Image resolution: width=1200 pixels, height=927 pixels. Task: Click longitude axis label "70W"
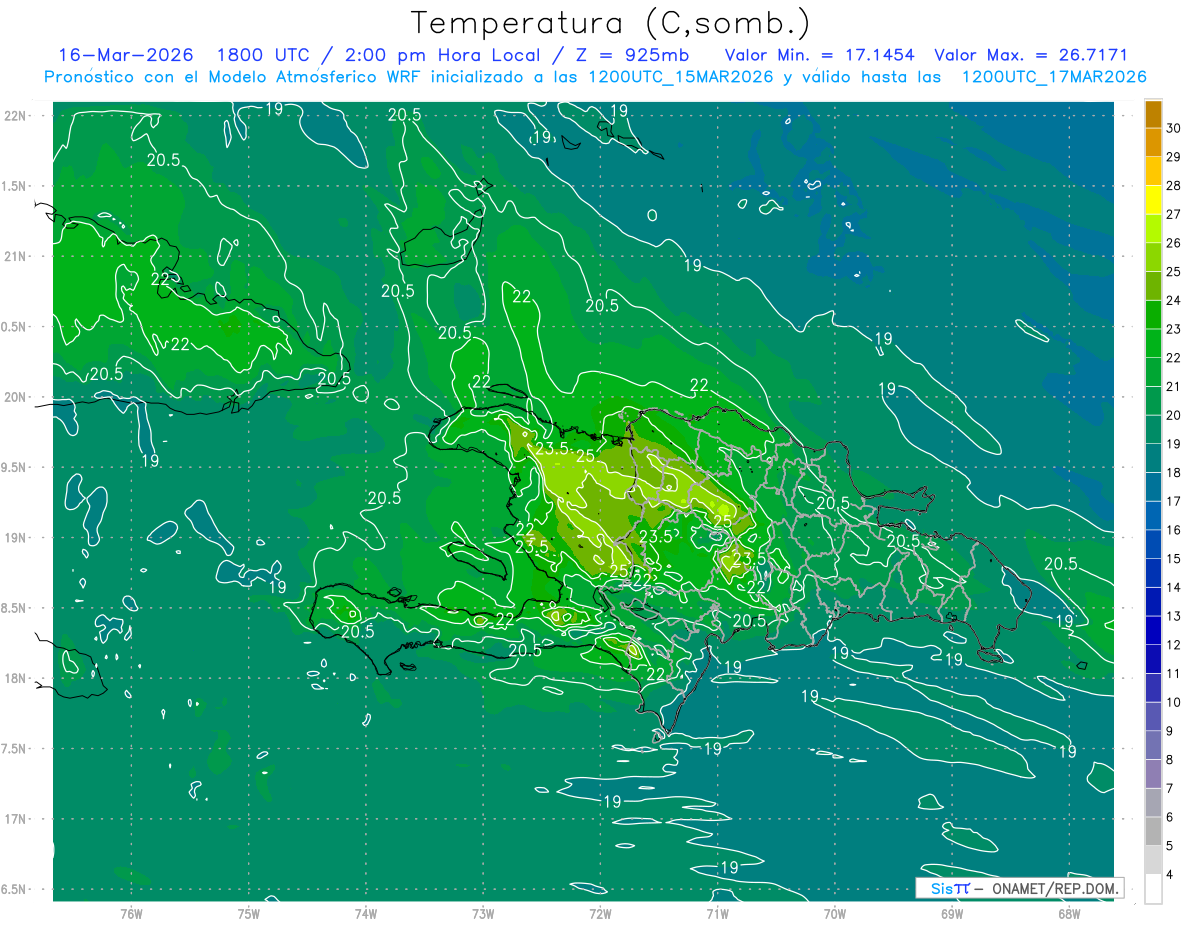(x=835, y=914)
